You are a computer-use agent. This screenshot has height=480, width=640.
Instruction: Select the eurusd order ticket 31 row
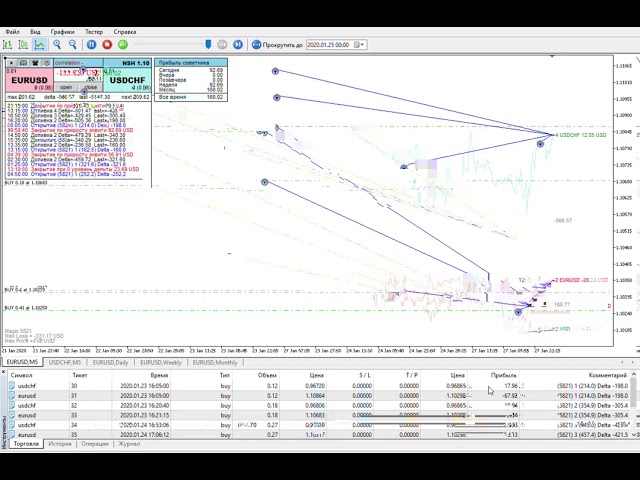[x=319, y=396]
